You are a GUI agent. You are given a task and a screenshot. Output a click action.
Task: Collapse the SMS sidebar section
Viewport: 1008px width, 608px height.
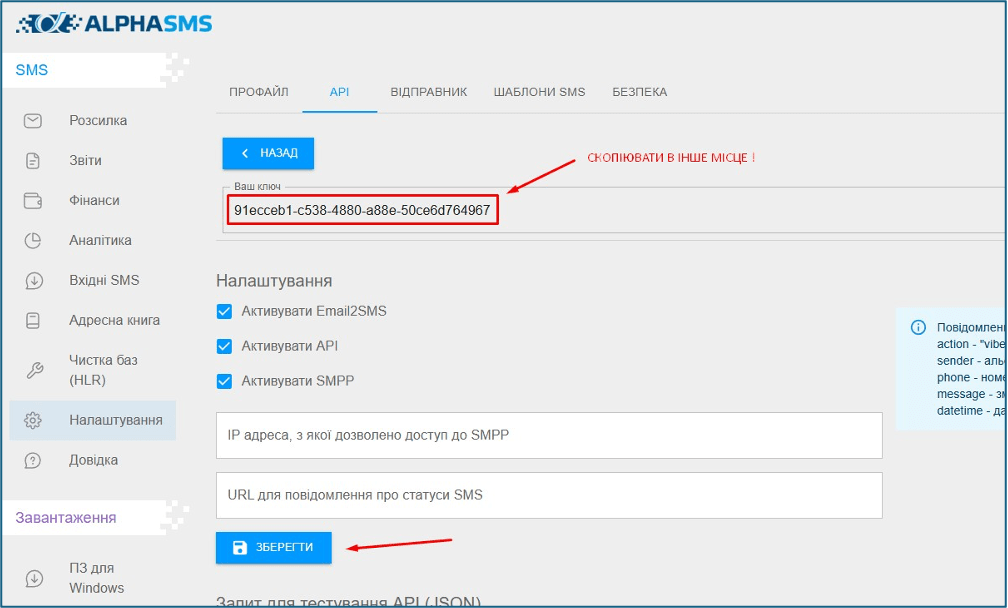(30, 70)
